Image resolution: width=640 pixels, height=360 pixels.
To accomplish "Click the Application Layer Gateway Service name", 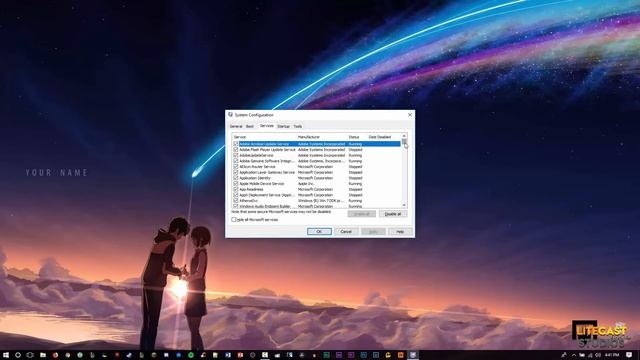I will click(267, 173).
